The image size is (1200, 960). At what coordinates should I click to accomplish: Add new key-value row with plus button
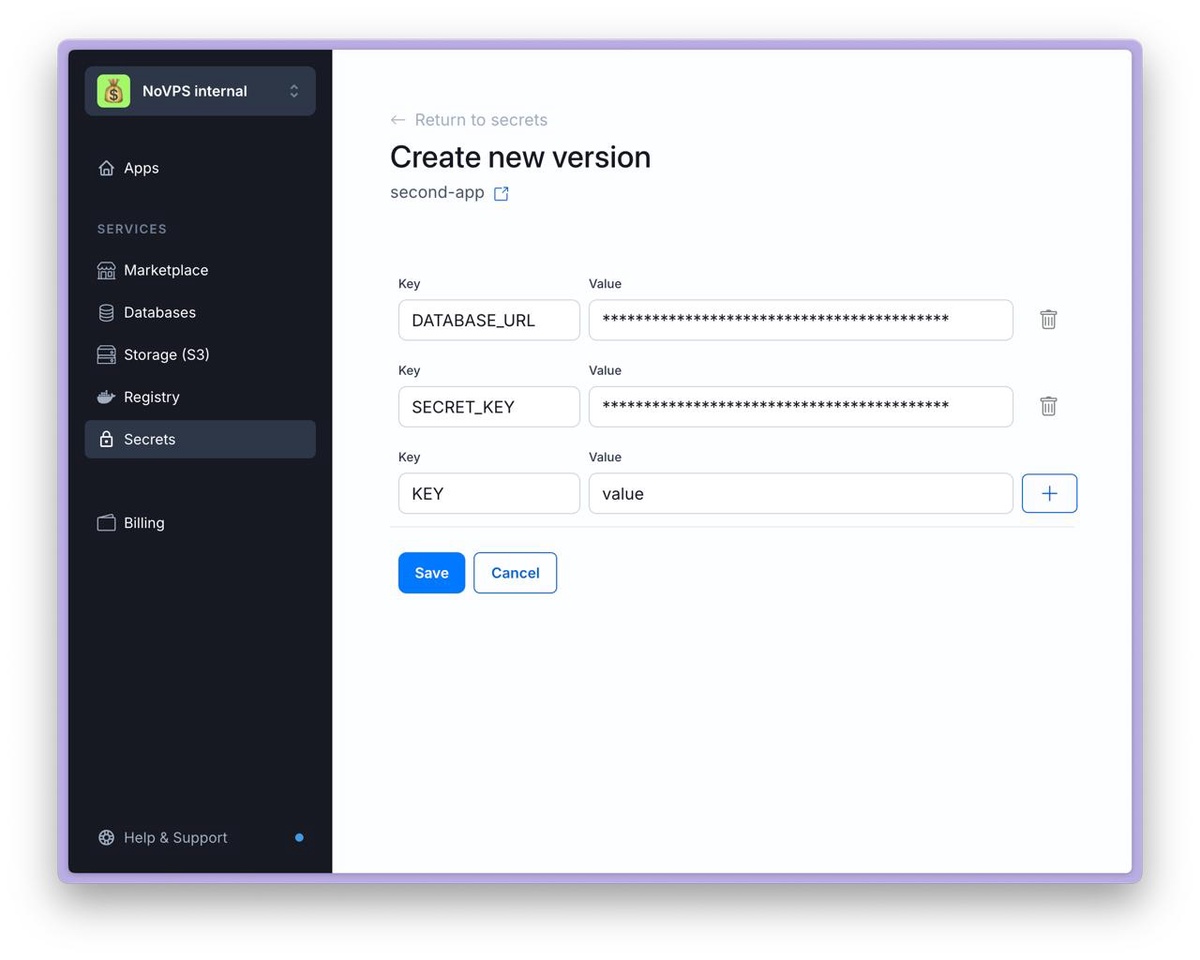[x=1049, y=493]
